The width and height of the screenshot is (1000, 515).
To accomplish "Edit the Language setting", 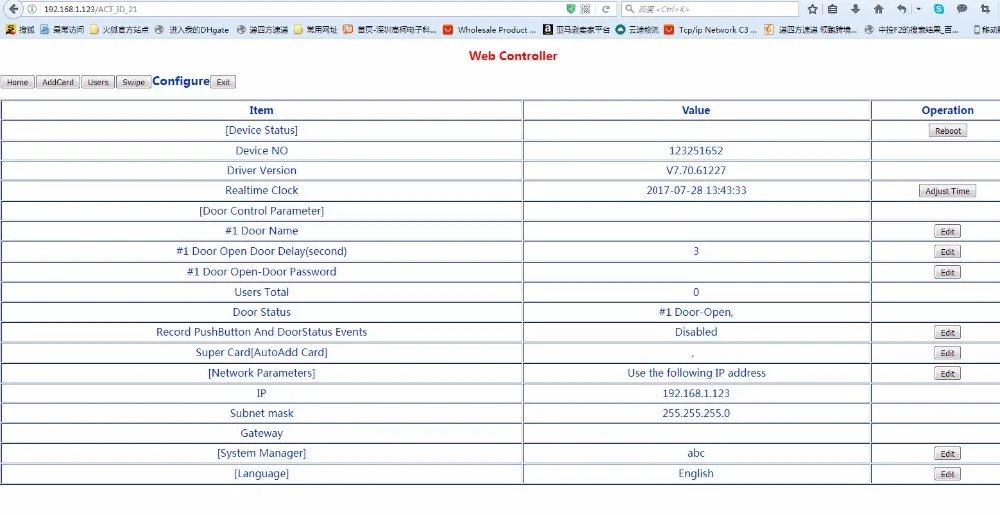I will [948, 474].
